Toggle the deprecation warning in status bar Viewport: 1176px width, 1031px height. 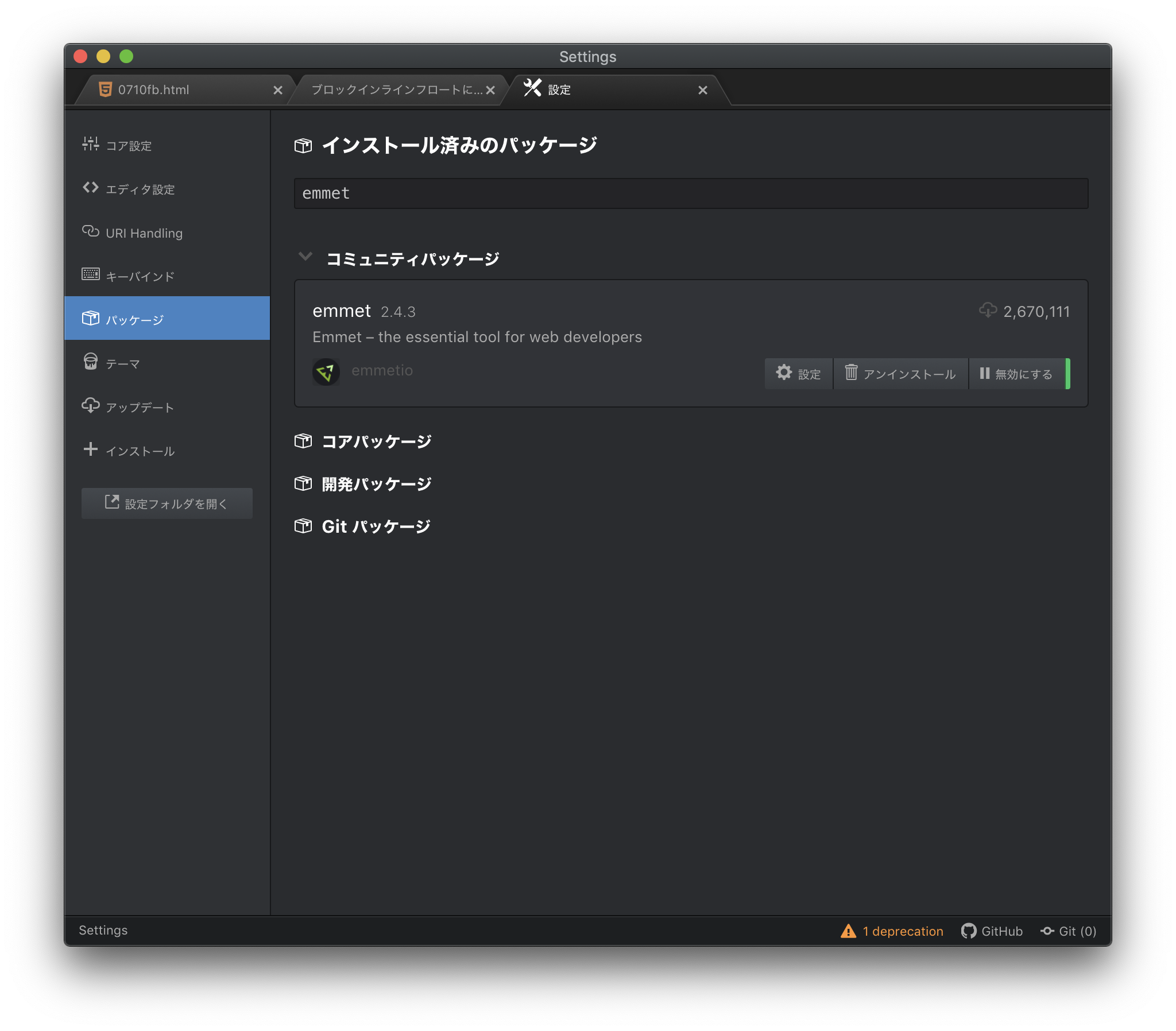coord(892,931)
